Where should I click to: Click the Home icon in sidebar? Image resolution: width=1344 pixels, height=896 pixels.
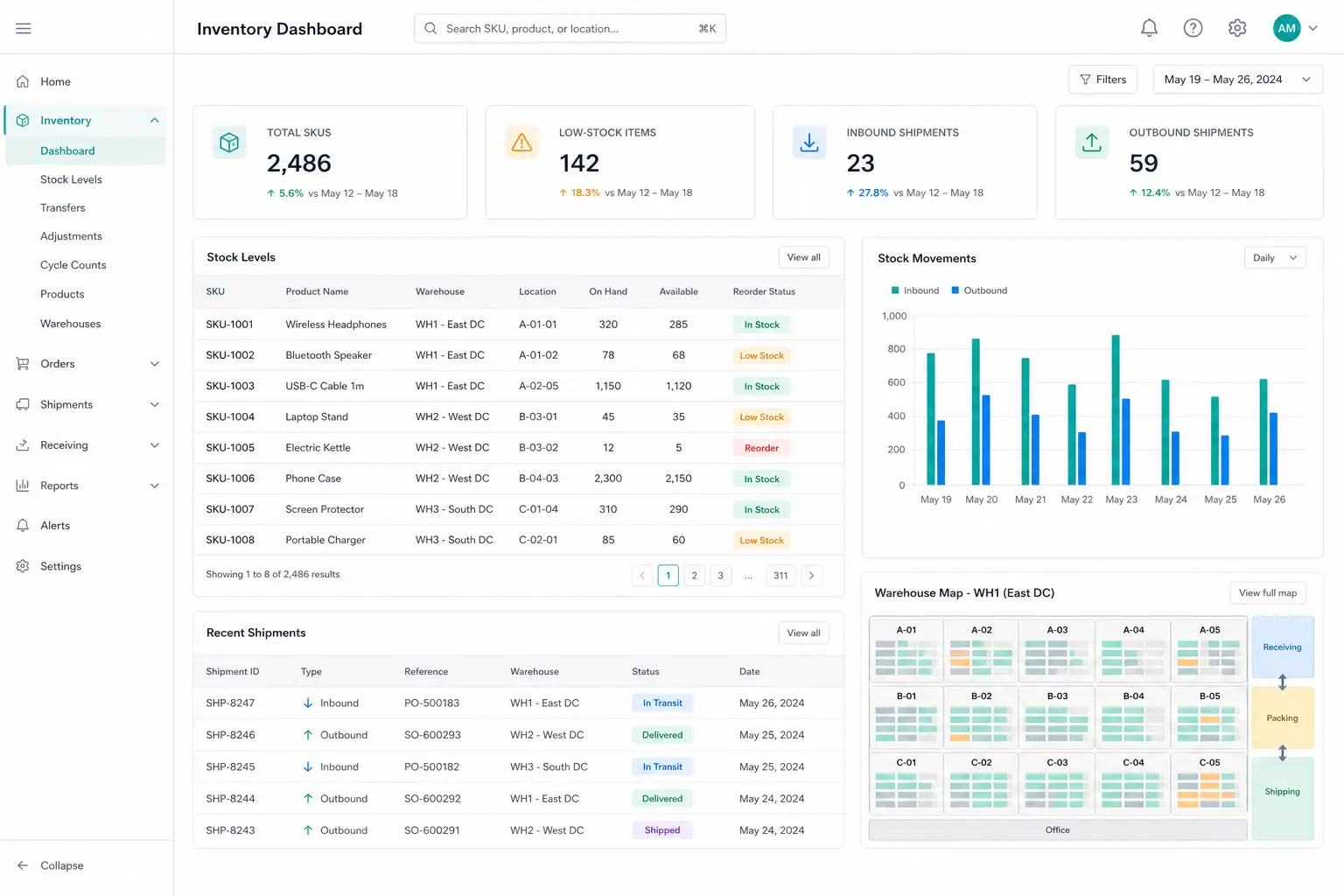[x=23, y=81]
